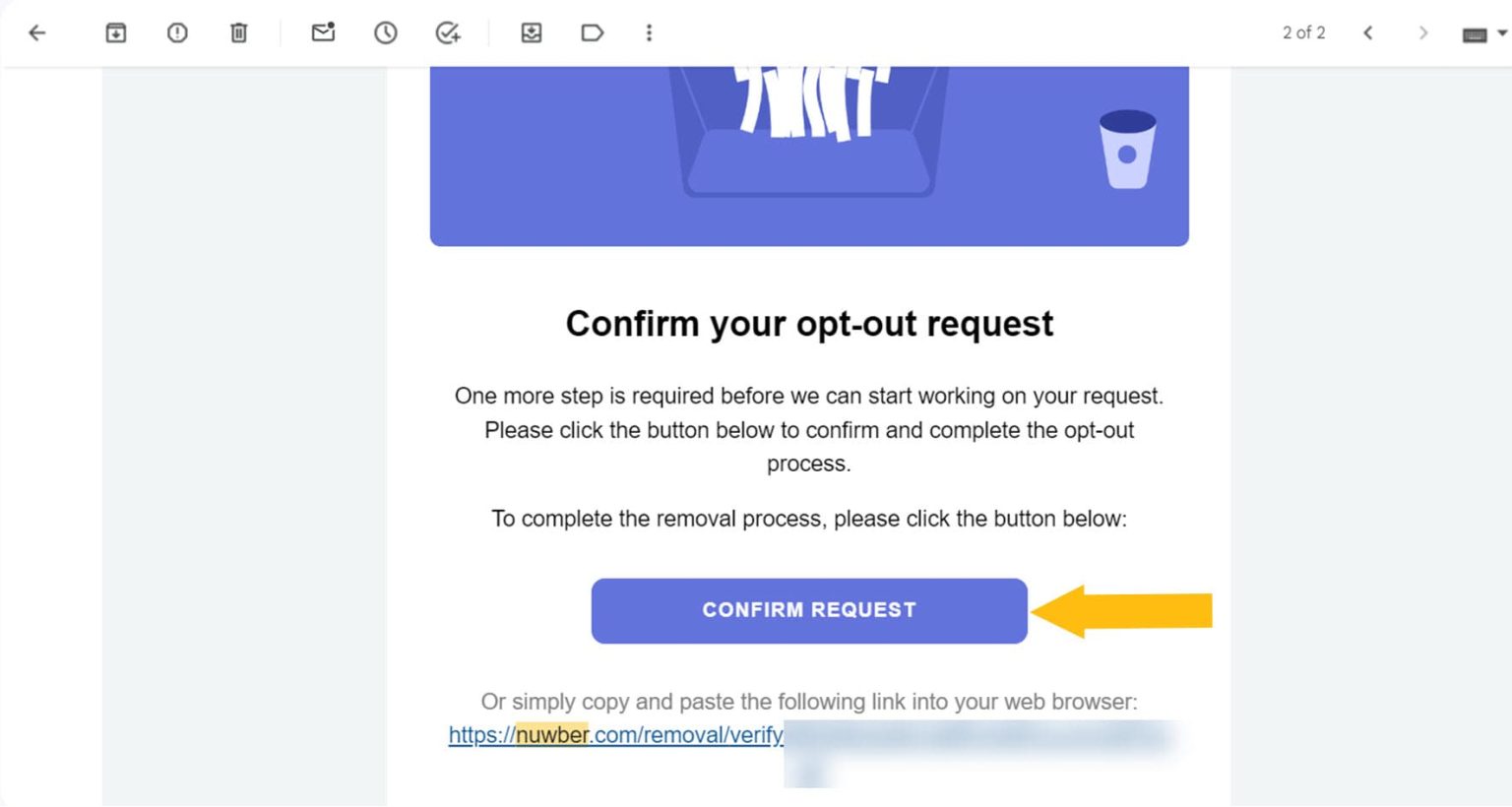Open the more options three-dot menu
This screenshot has width=1512, height=807.
(x=648, y=32)
